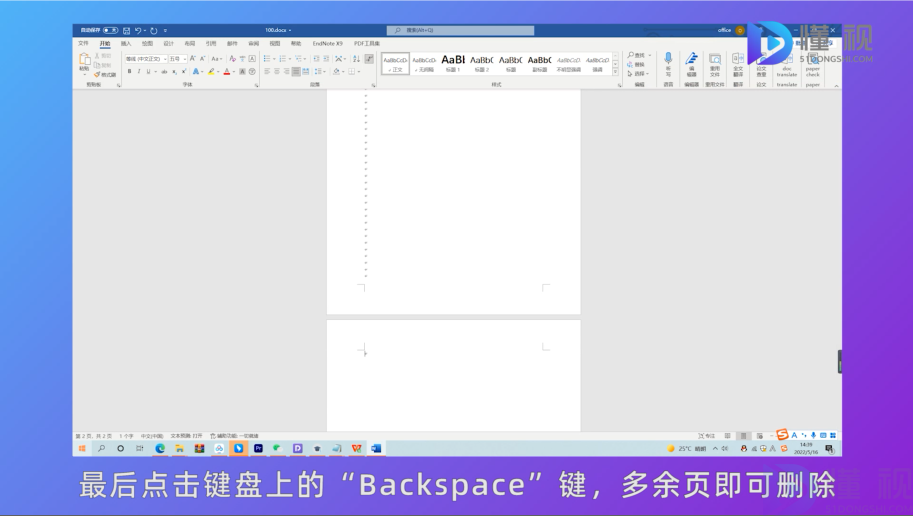Expand the Customize Quick Access Toolbar arrow

click(x=165, y=30)
